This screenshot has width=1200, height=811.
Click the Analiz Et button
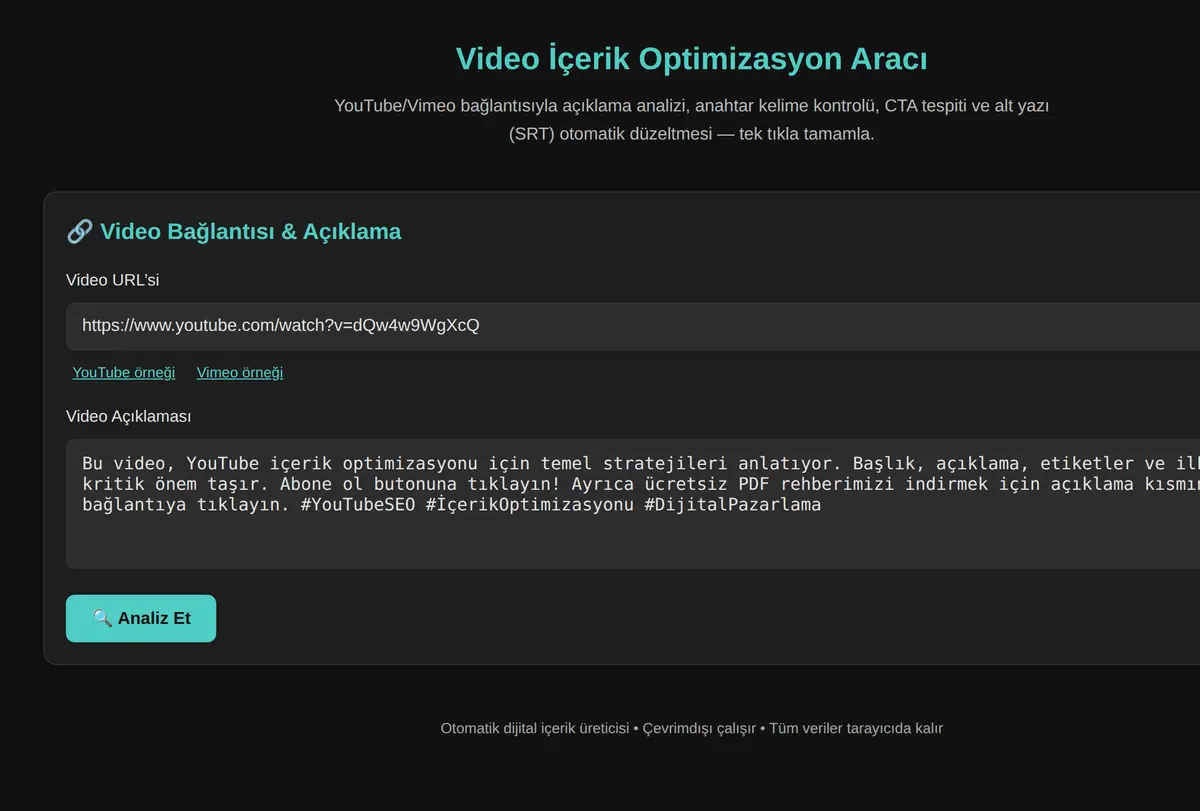[x=141, y=618]
